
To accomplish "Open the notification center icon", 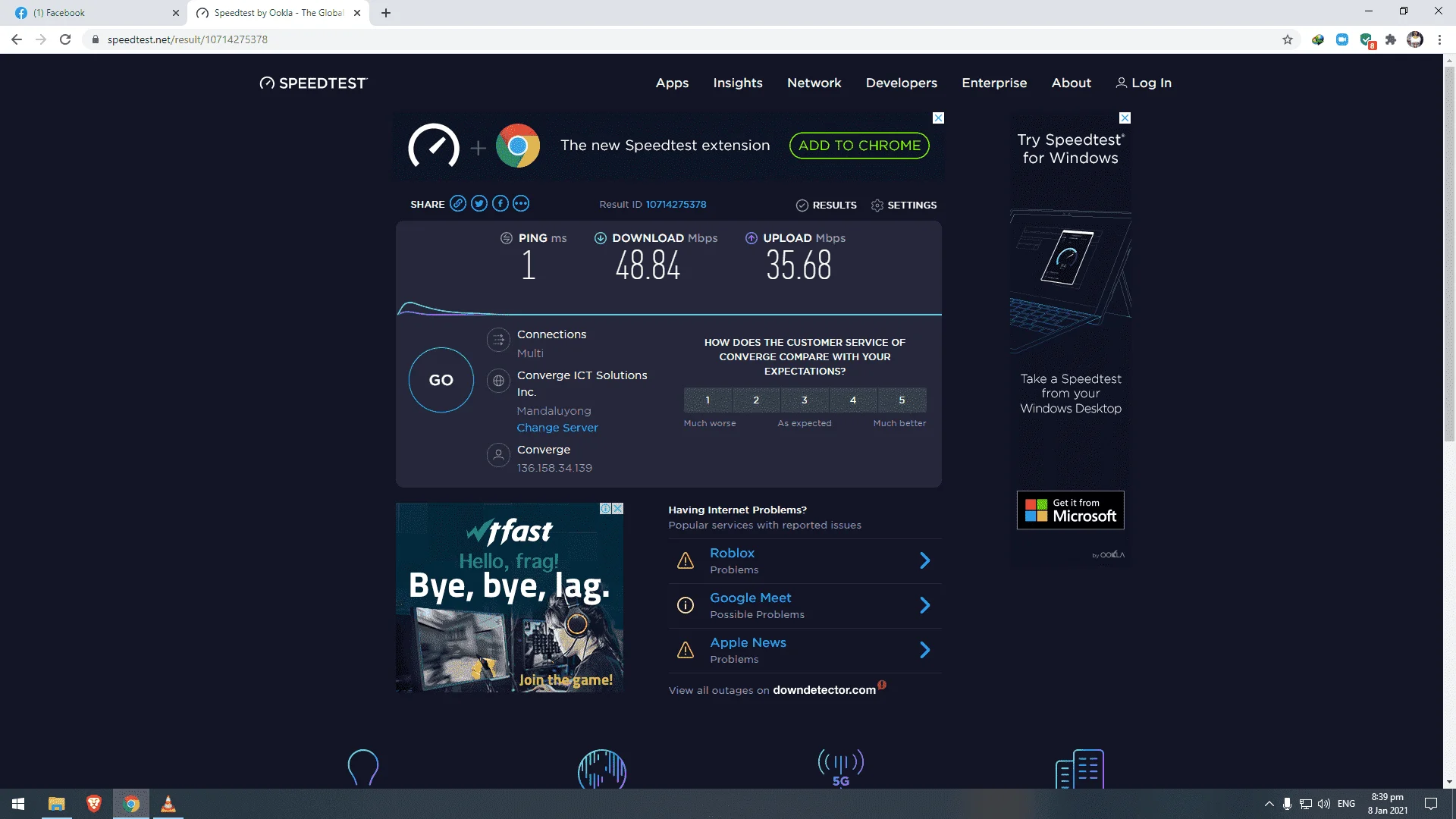I will (1431, 804).
